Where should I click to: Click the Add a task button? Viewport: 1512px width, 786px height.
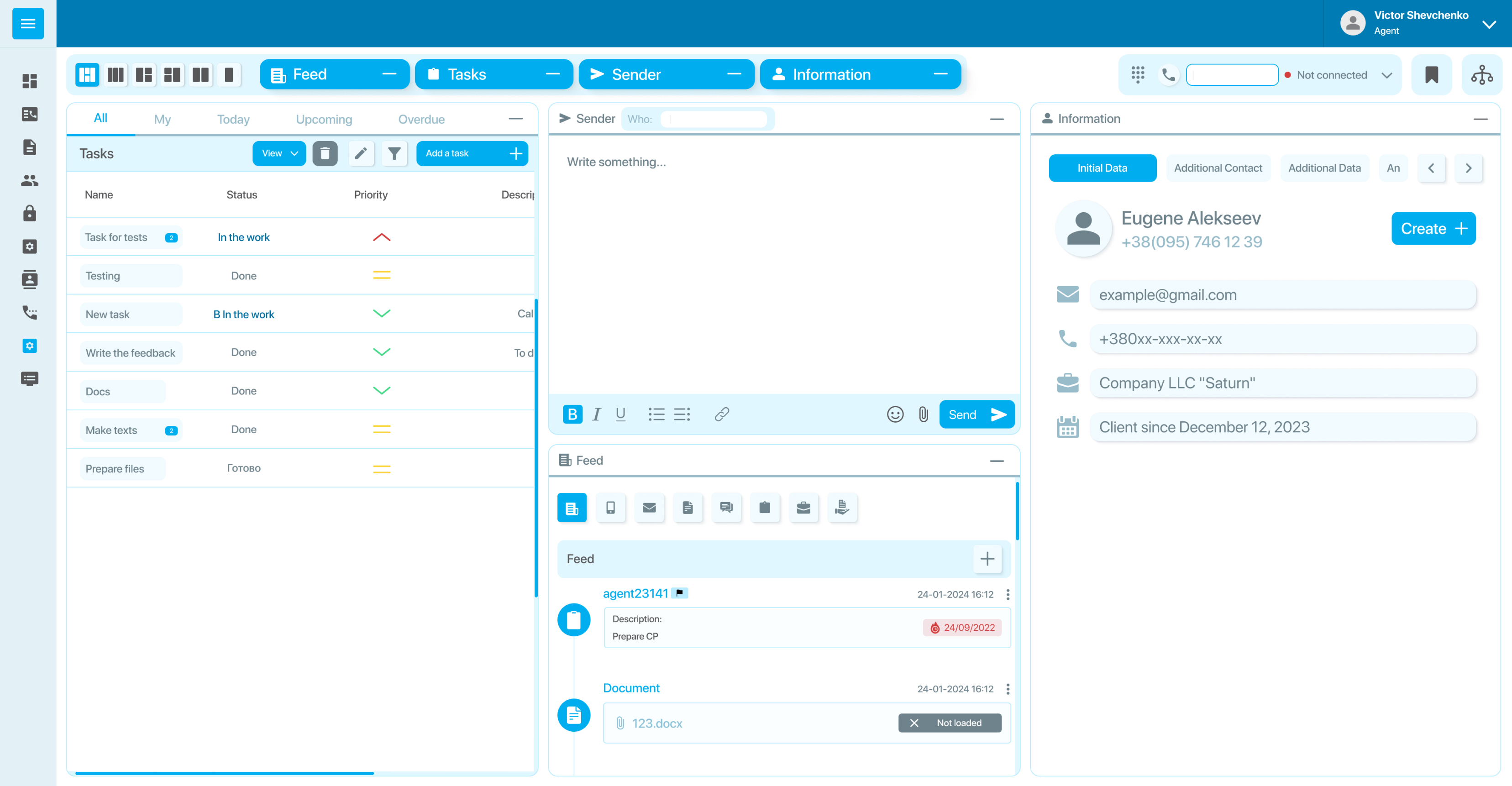click(x=472, y=153)
